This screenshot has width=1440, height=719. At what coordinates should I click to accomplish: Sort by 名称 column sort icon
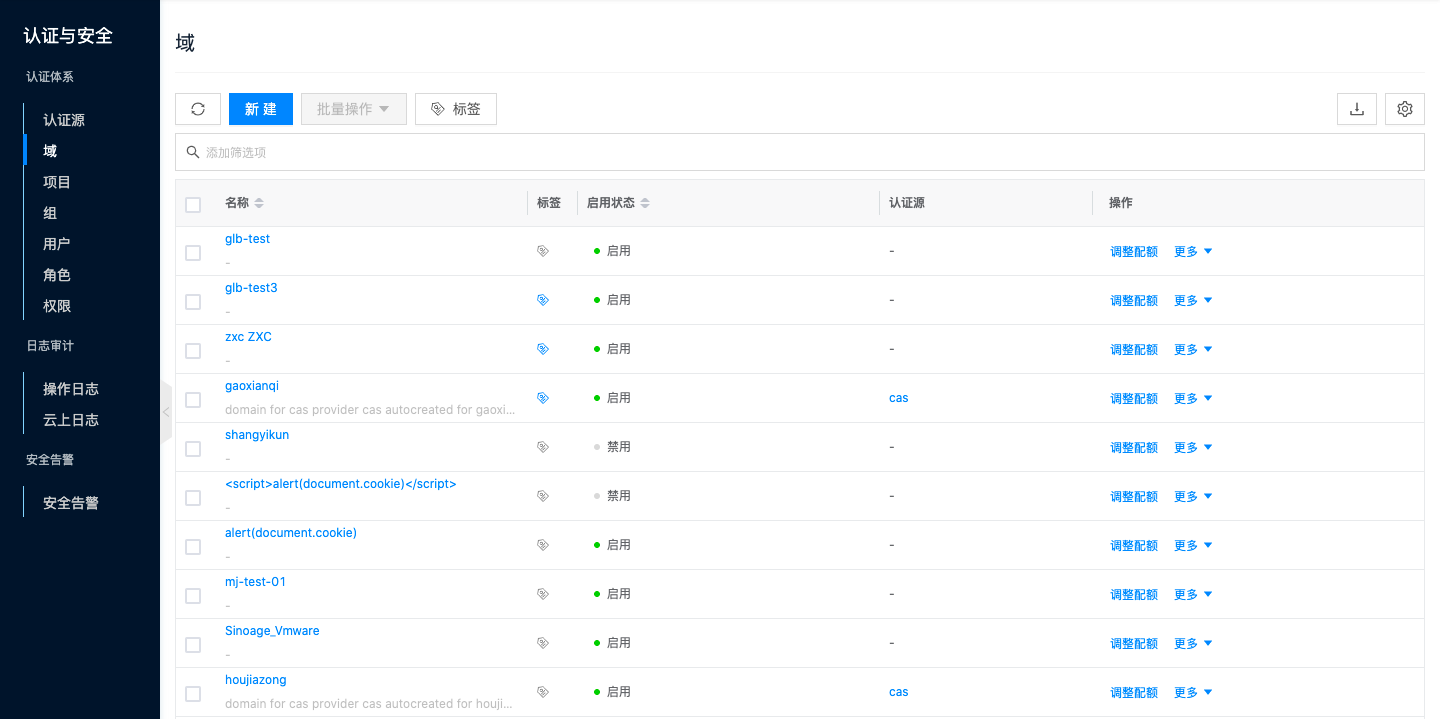click(x=259, y=203)
